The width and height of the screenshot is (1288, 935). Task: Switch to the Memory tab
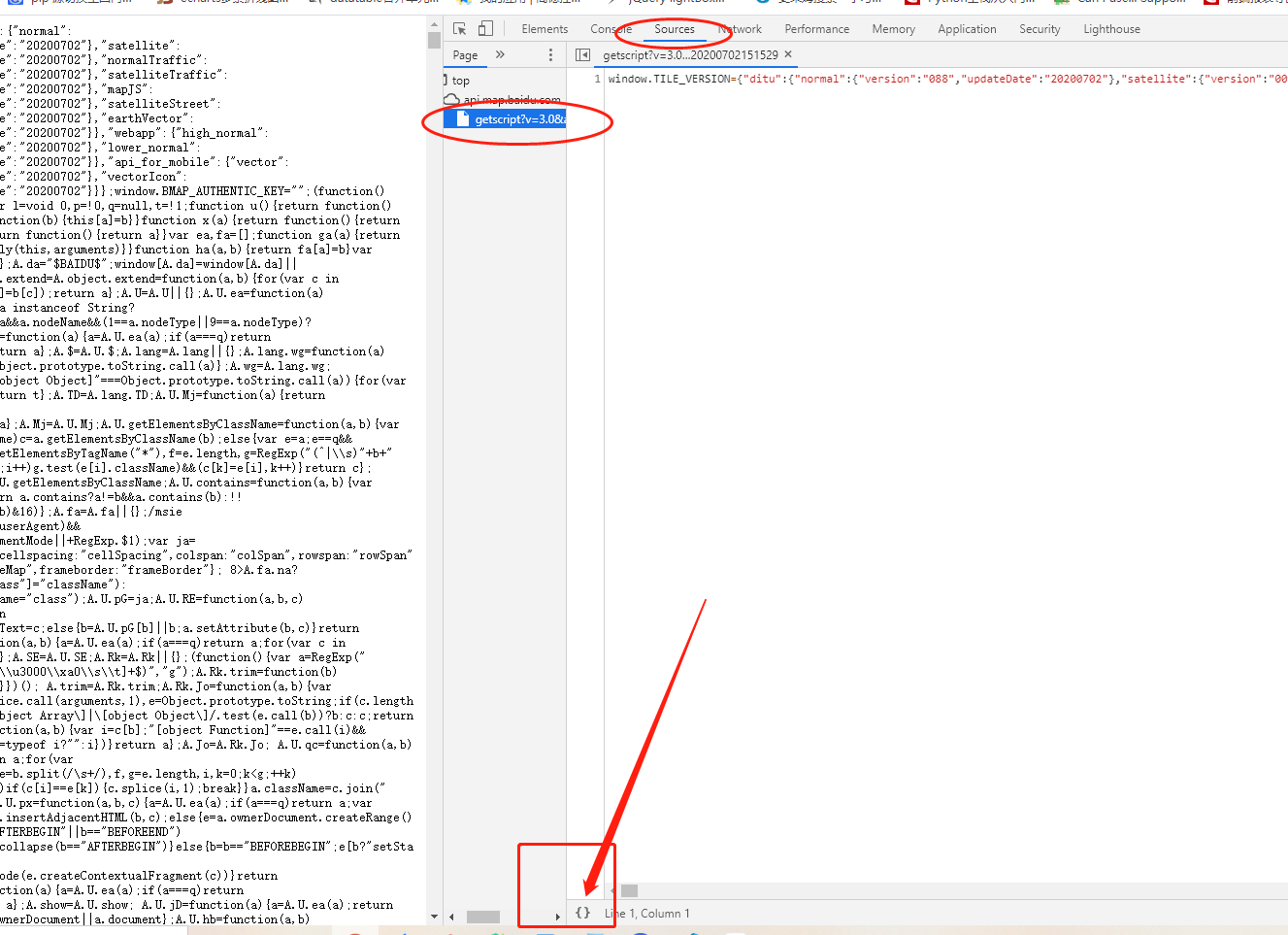tap(893, 29)
